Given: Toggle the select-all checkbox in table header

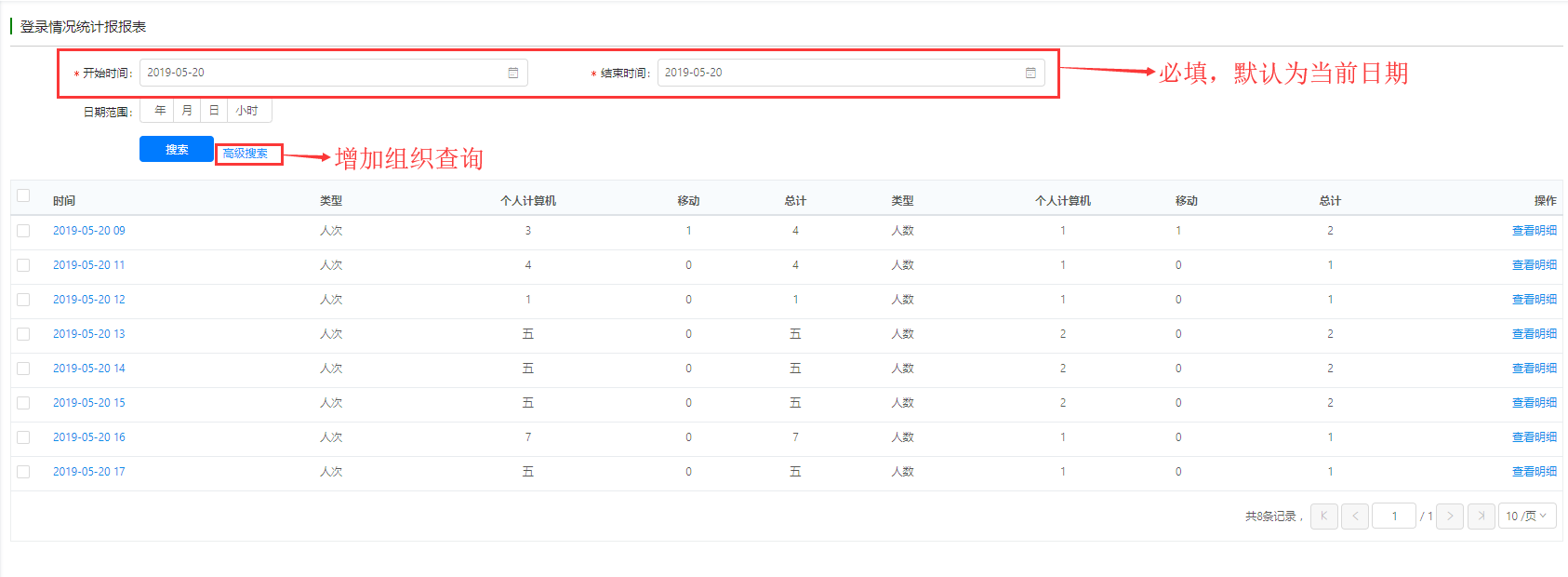Looking at the screenshot, I should point(23,195).
